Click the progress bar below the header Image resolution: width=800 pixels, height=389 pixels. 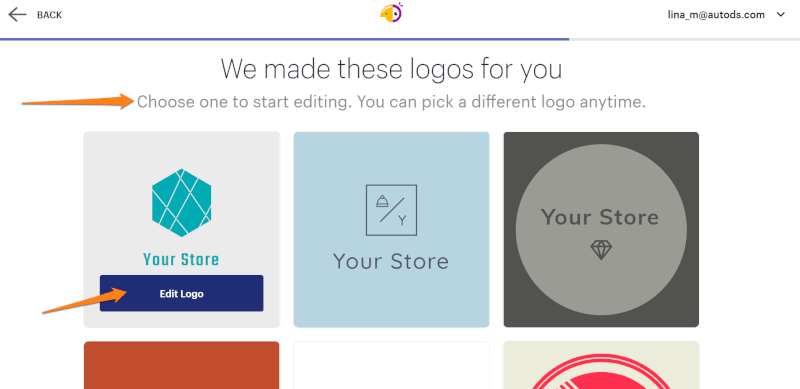click(x=400, y=39)
